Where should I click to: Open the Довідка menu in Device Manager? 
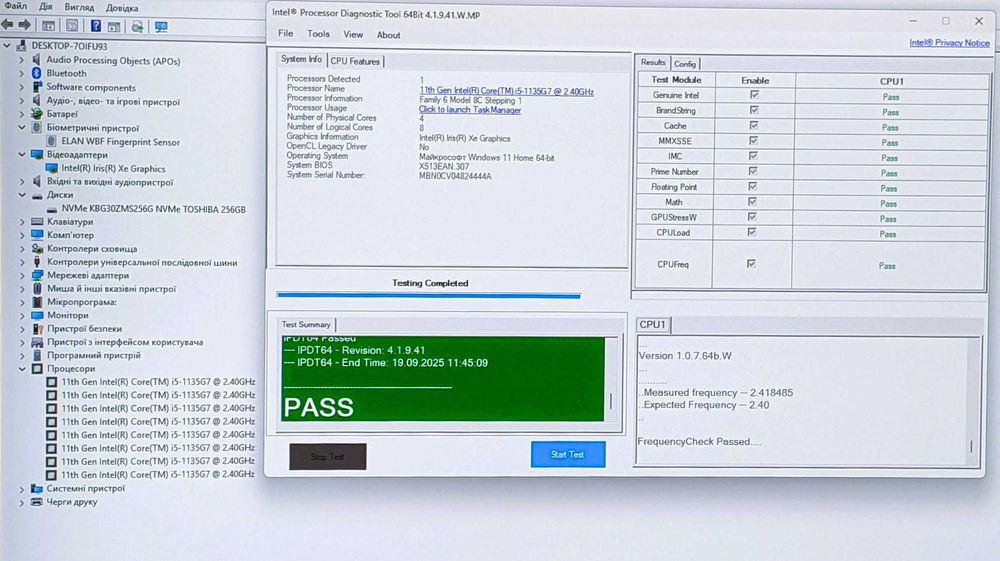pos(121,8)
